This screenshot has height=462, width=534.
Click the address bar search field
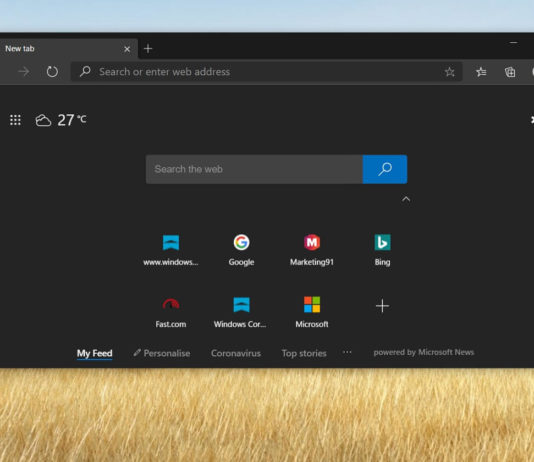tap(266, 71)
